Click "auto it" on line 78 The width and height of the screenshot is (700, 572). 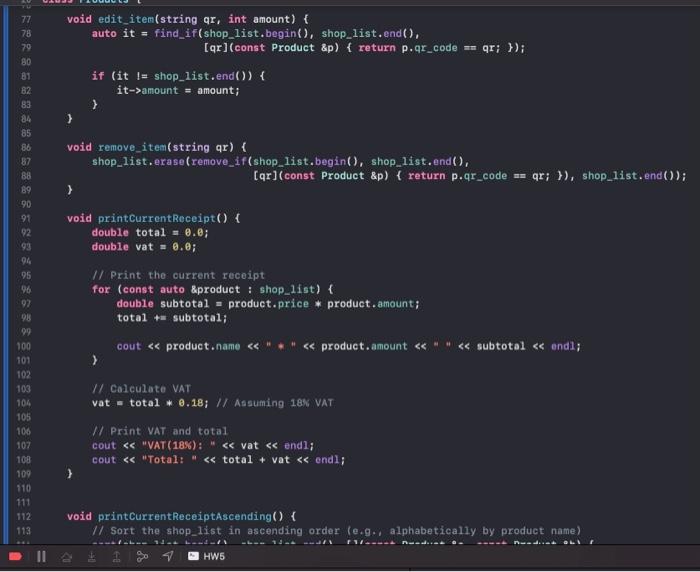pos(113,33)
